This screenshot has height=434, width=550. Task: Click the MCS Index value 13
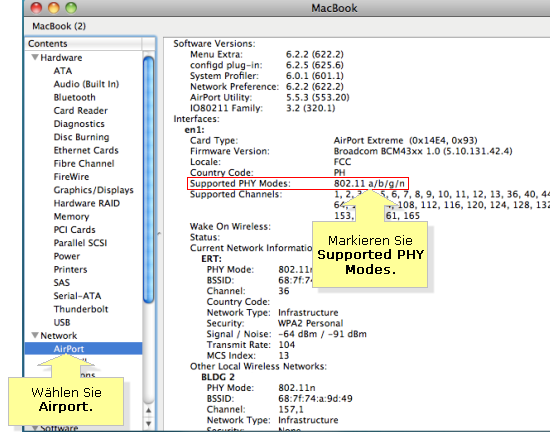point(284,355)
